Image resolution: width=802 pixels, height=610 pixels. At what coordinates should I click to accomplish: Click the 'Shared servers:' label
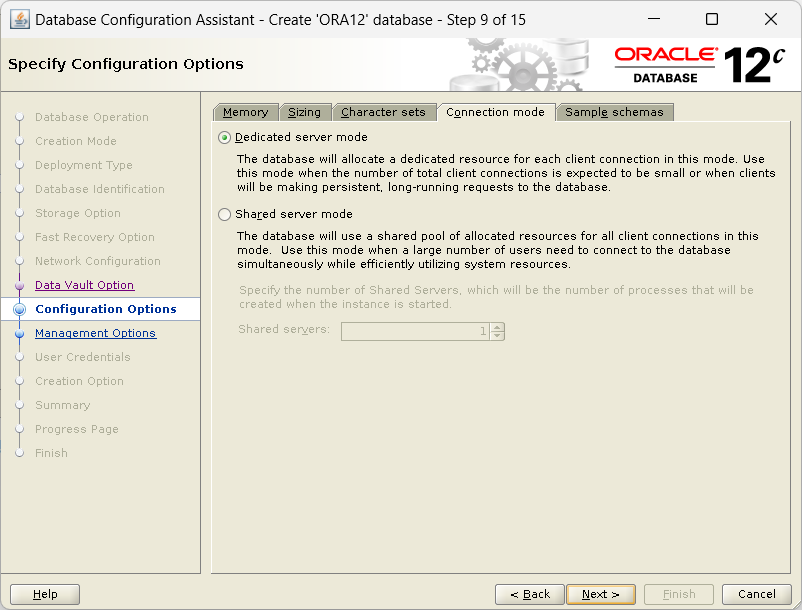point(284,329)
